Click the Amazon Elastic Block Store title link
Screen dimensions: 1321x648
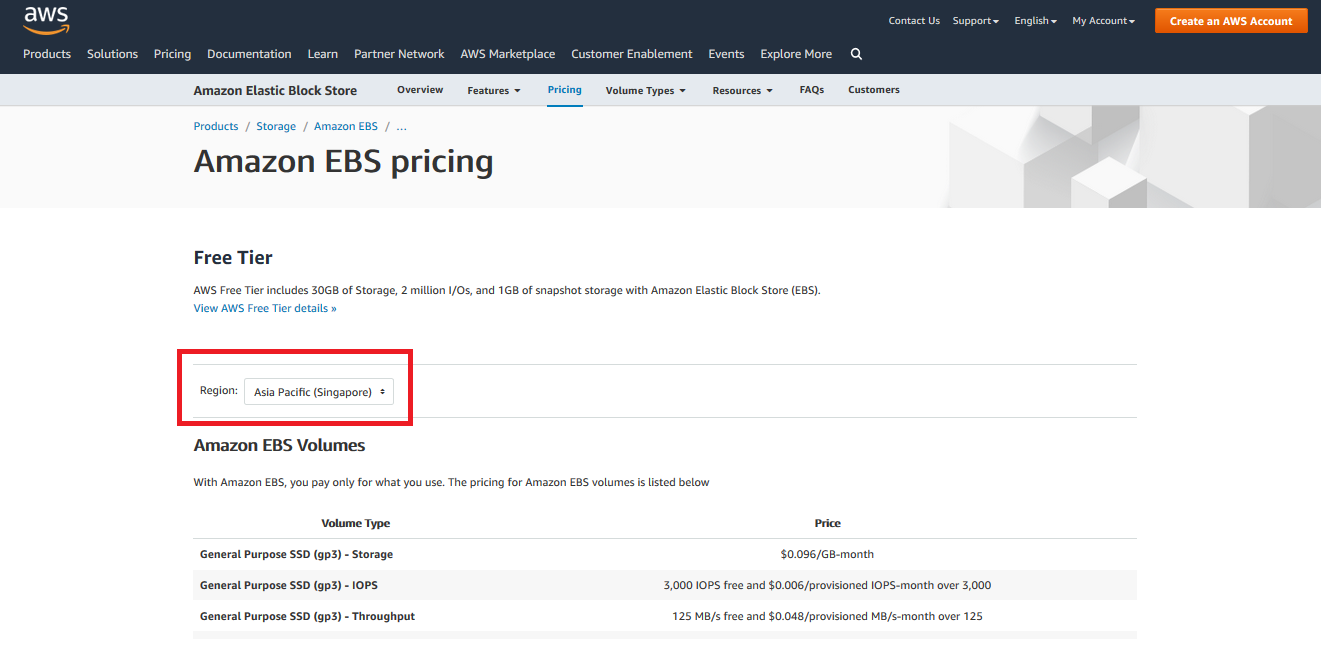tap(275, 90)
